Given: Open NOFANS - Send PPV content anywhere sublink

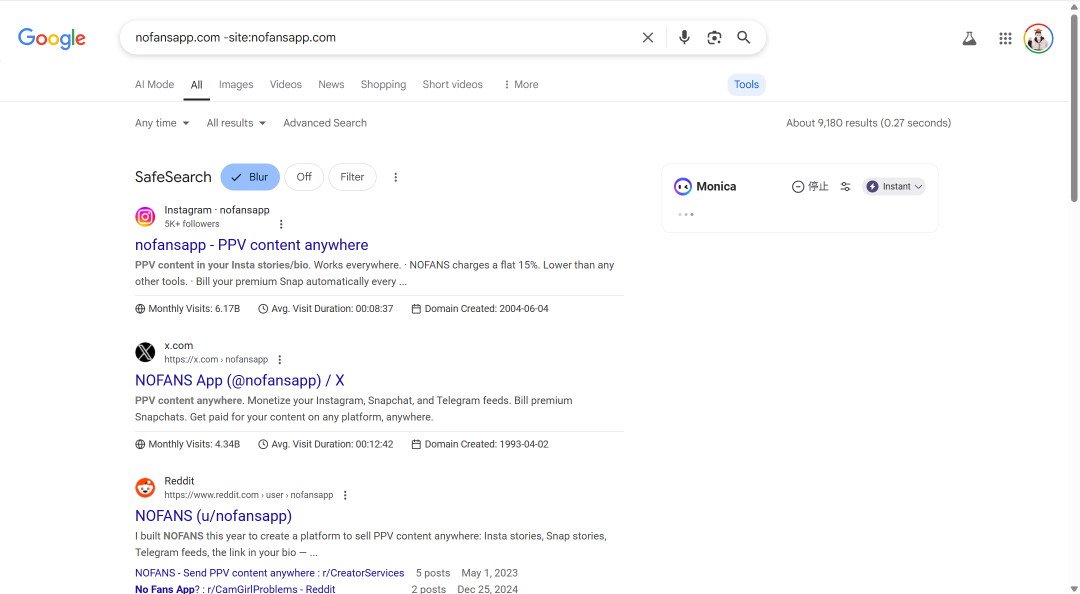Looking at the screenshot, I should tap(269, 573).
